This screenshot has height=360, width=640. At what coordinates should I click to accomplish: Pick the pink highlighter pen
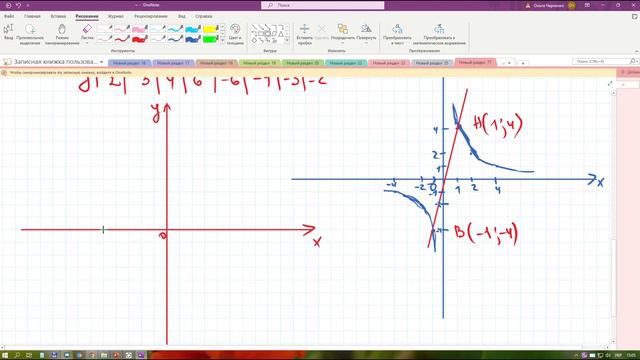pyautogui.click(x=140, y=29)
